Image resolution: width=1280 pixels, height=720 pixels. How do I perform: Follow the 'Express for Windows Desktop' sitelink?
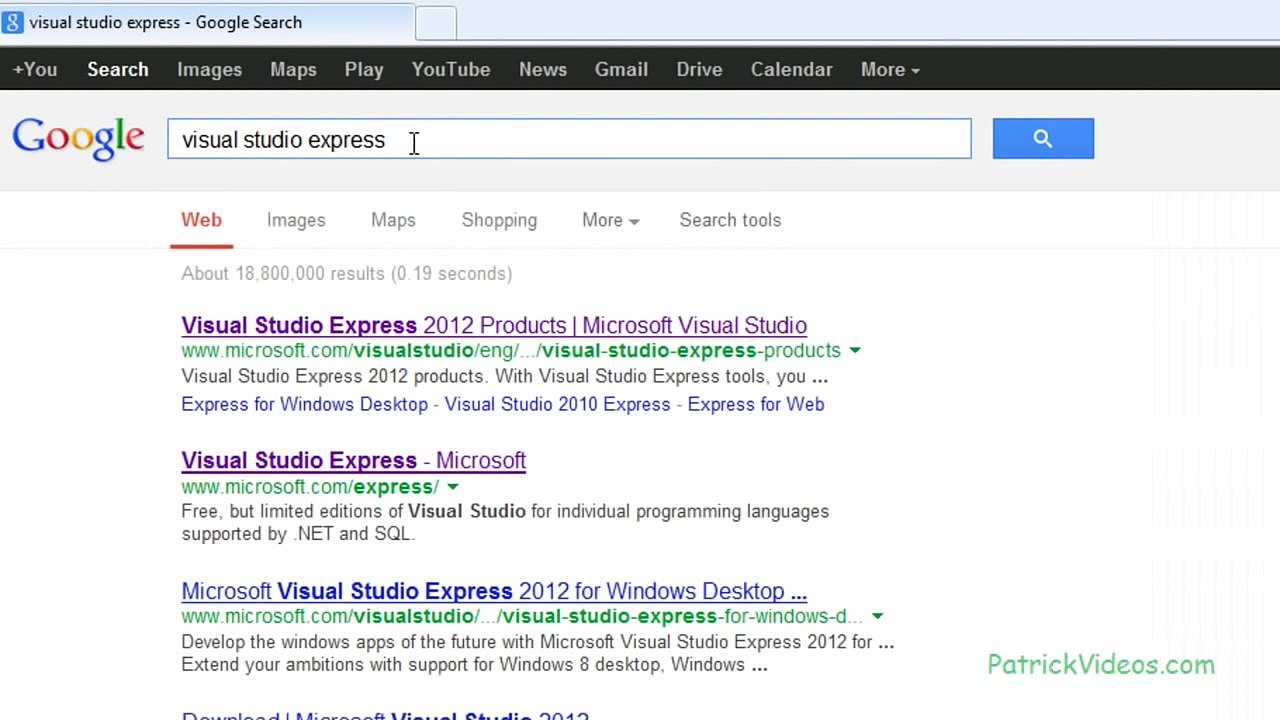coord(304,404)
